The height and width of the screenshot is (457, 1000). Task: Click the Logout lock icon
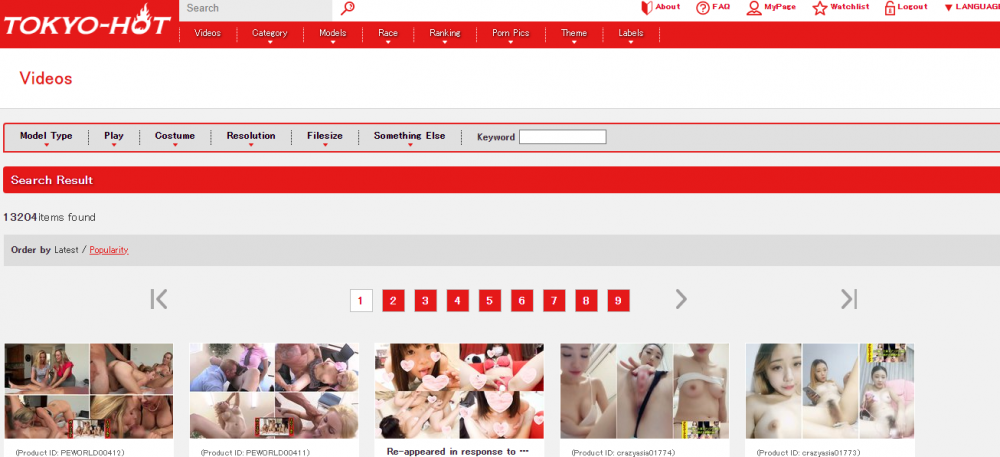click(x=890, y=8)
